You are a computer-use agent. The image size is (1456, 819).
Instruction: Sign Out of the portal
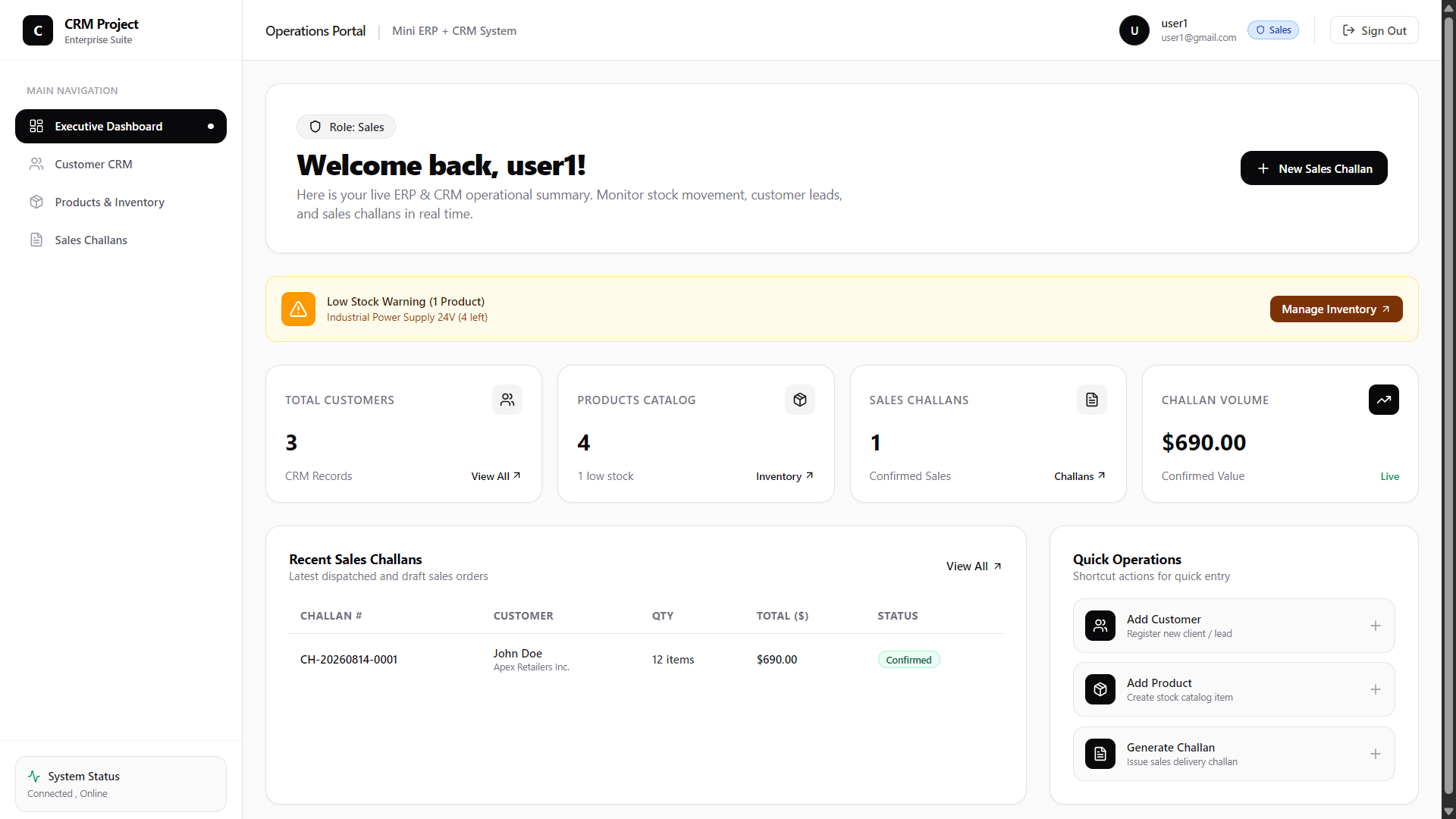(x=1374, y=30)
